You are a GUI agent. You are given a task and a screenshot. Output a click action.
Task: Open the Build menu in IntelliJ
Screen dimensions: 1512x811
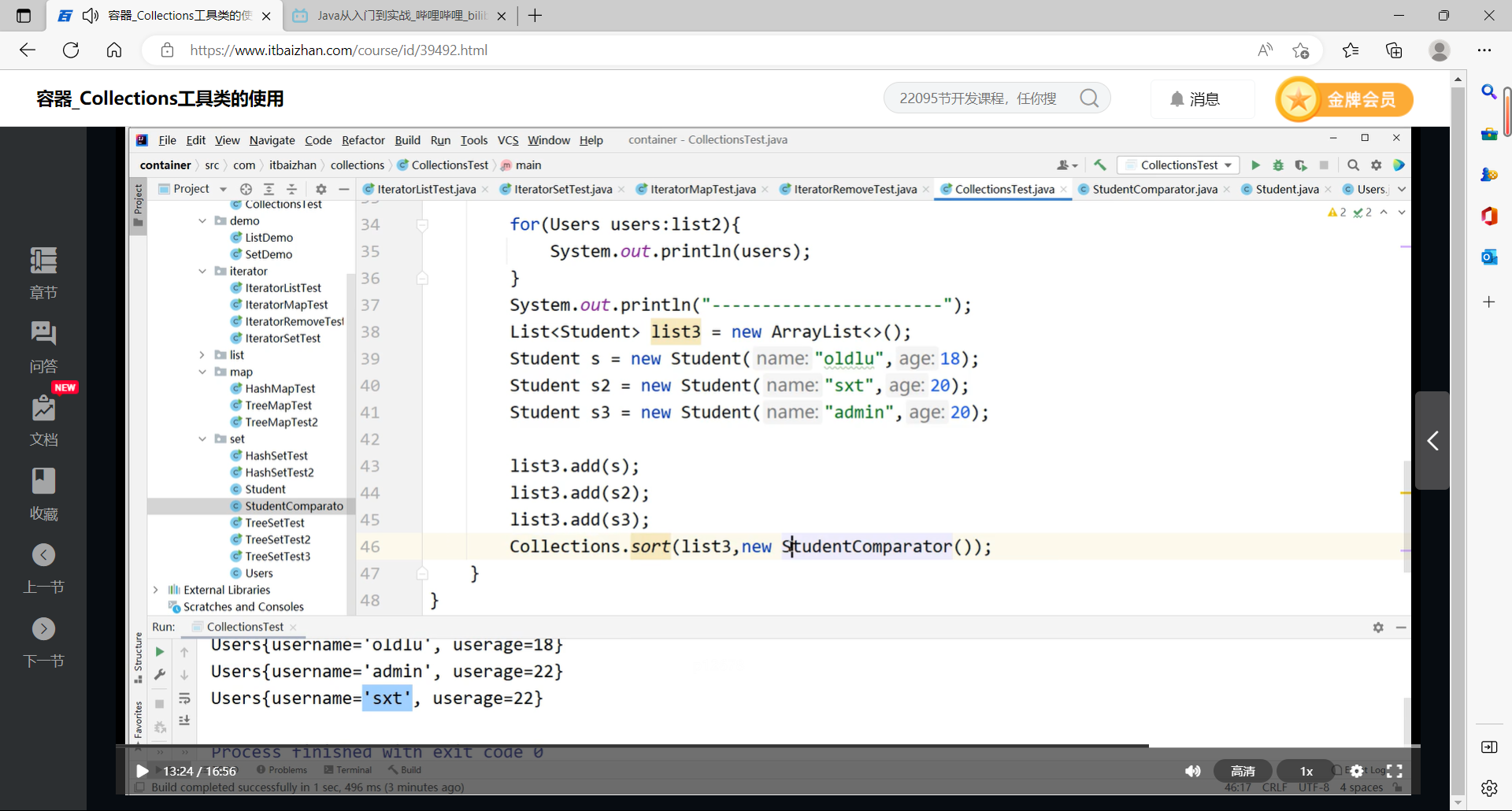pyautogui.click(x=407, y=140)
